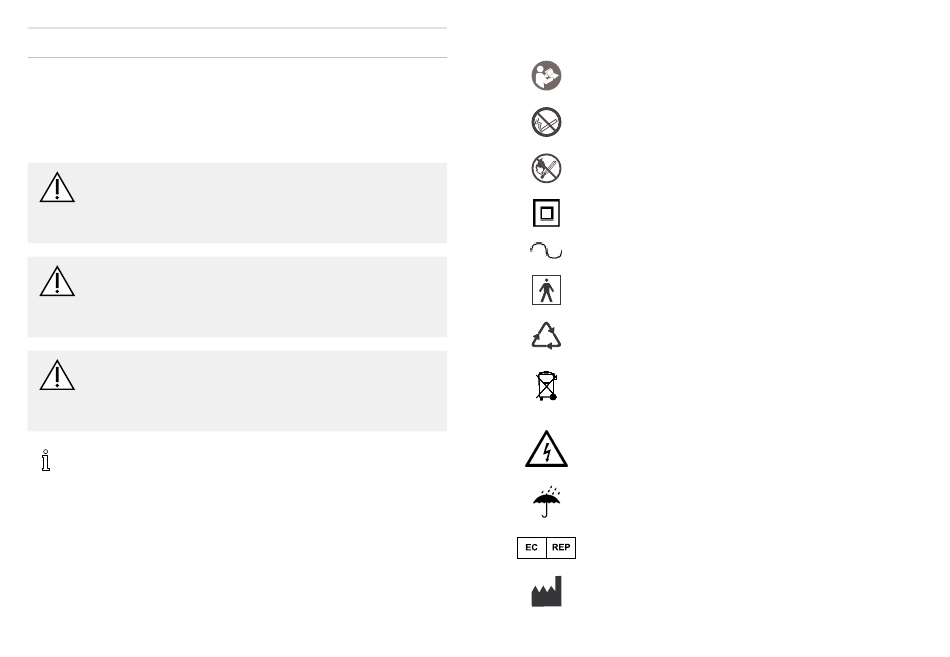Screen dimensions: 950x657
Task: Select the keep dry umbrella symbol
Action: (x=546, y=501)
